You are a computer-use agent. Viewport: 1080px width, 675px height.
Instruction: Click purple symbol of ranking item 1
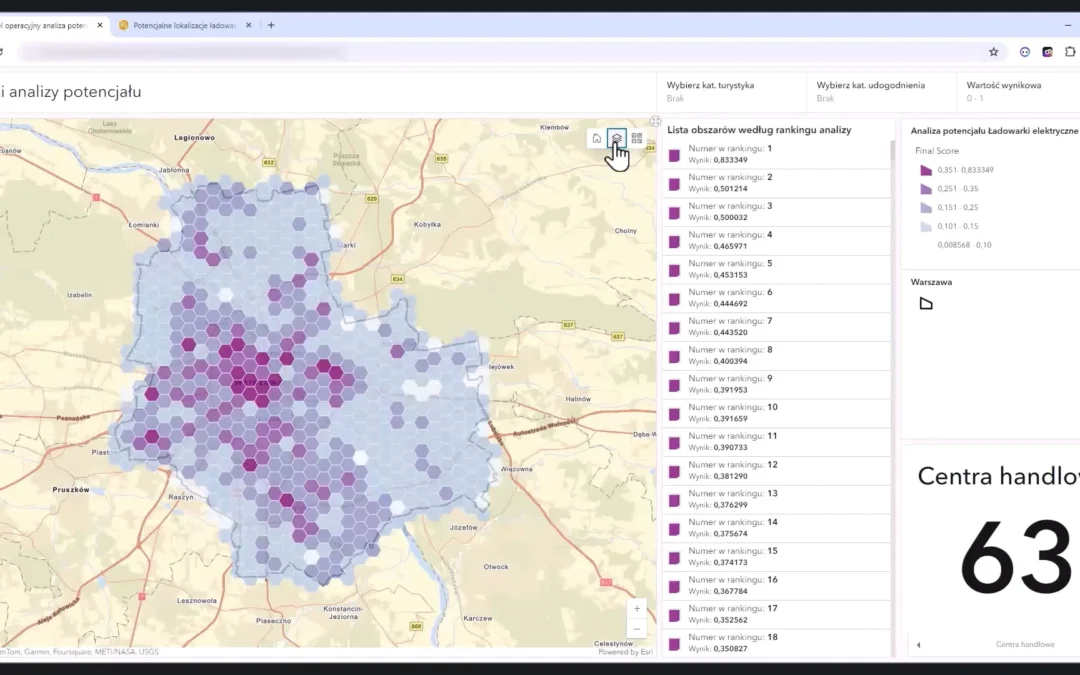(674, 156)
